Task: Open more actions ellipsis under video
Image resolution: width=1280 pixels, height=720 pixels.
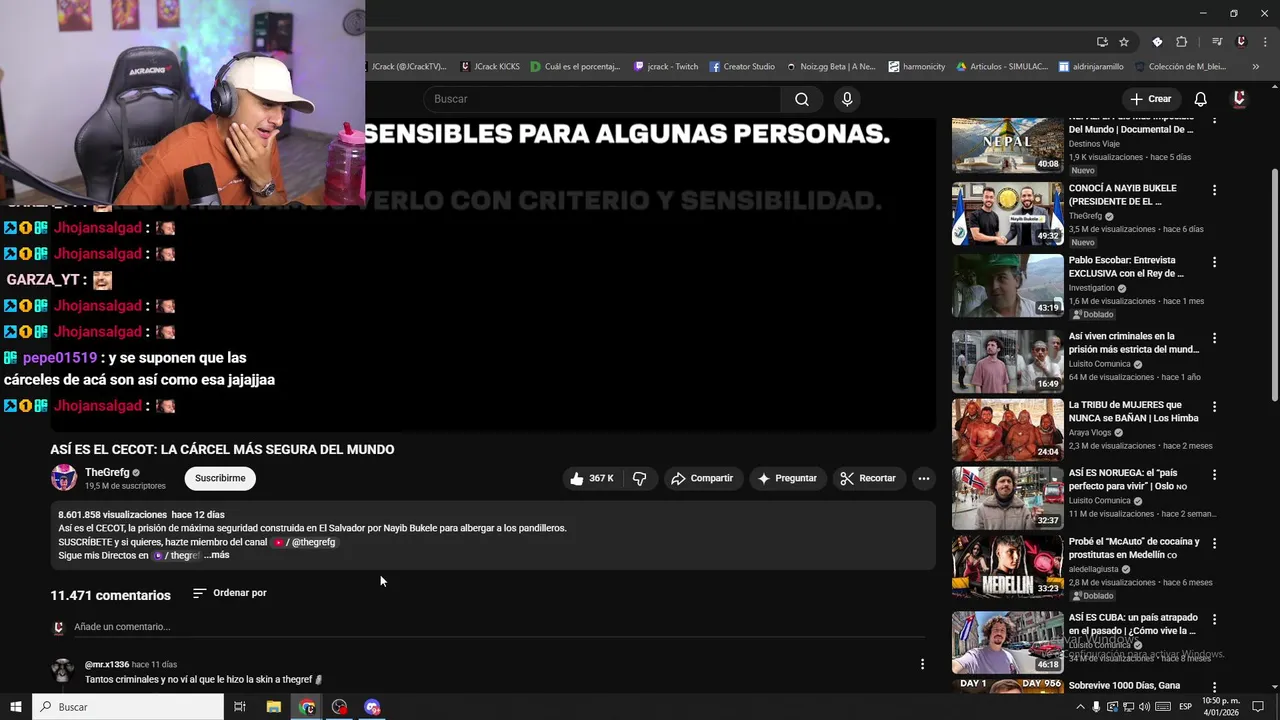Action: point(924,478)
